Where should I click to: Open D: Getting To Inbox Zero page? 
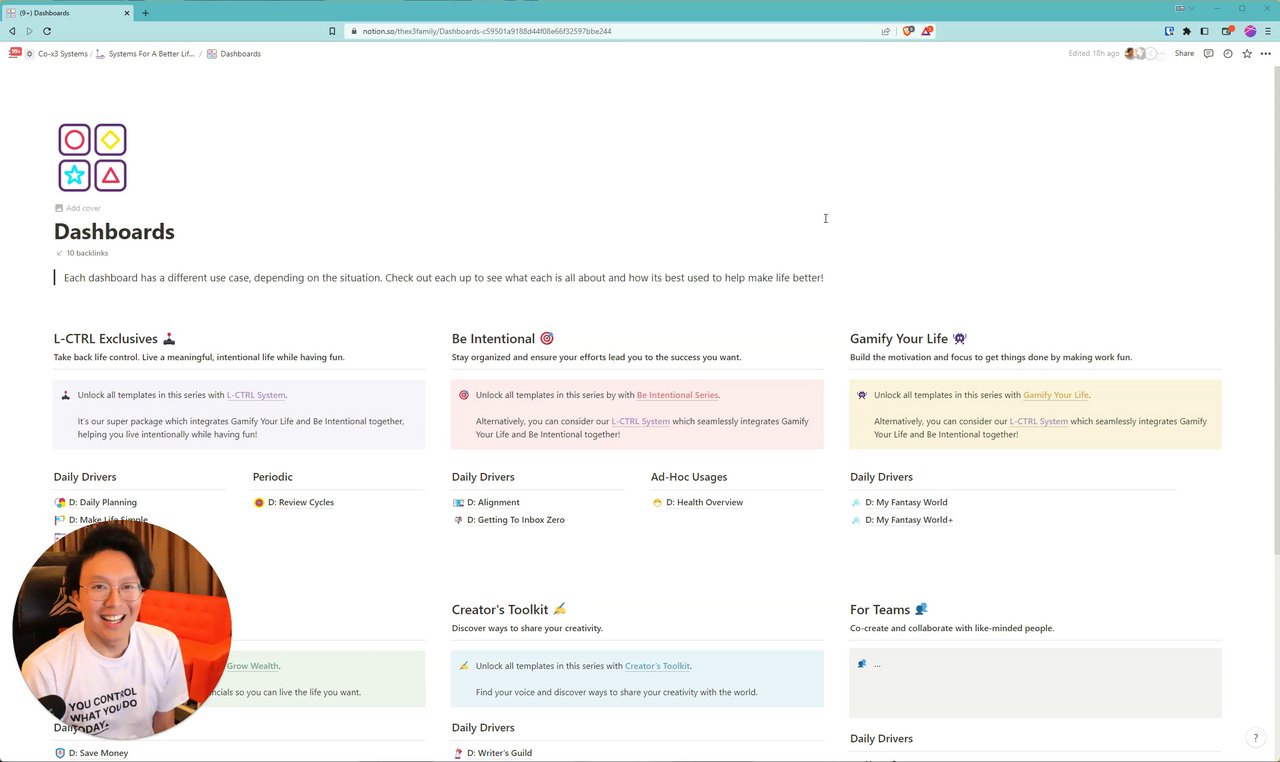point(508,520)
